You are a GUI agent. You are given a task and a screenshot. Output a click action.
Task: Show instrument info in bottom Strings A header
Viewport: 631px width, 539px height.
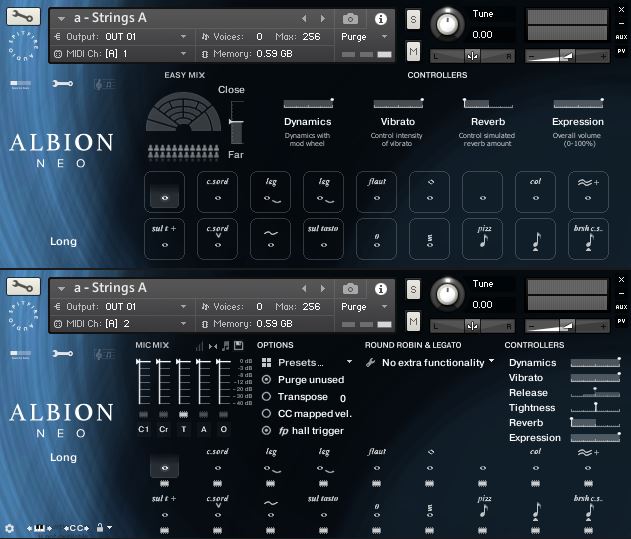pos(381,289)
